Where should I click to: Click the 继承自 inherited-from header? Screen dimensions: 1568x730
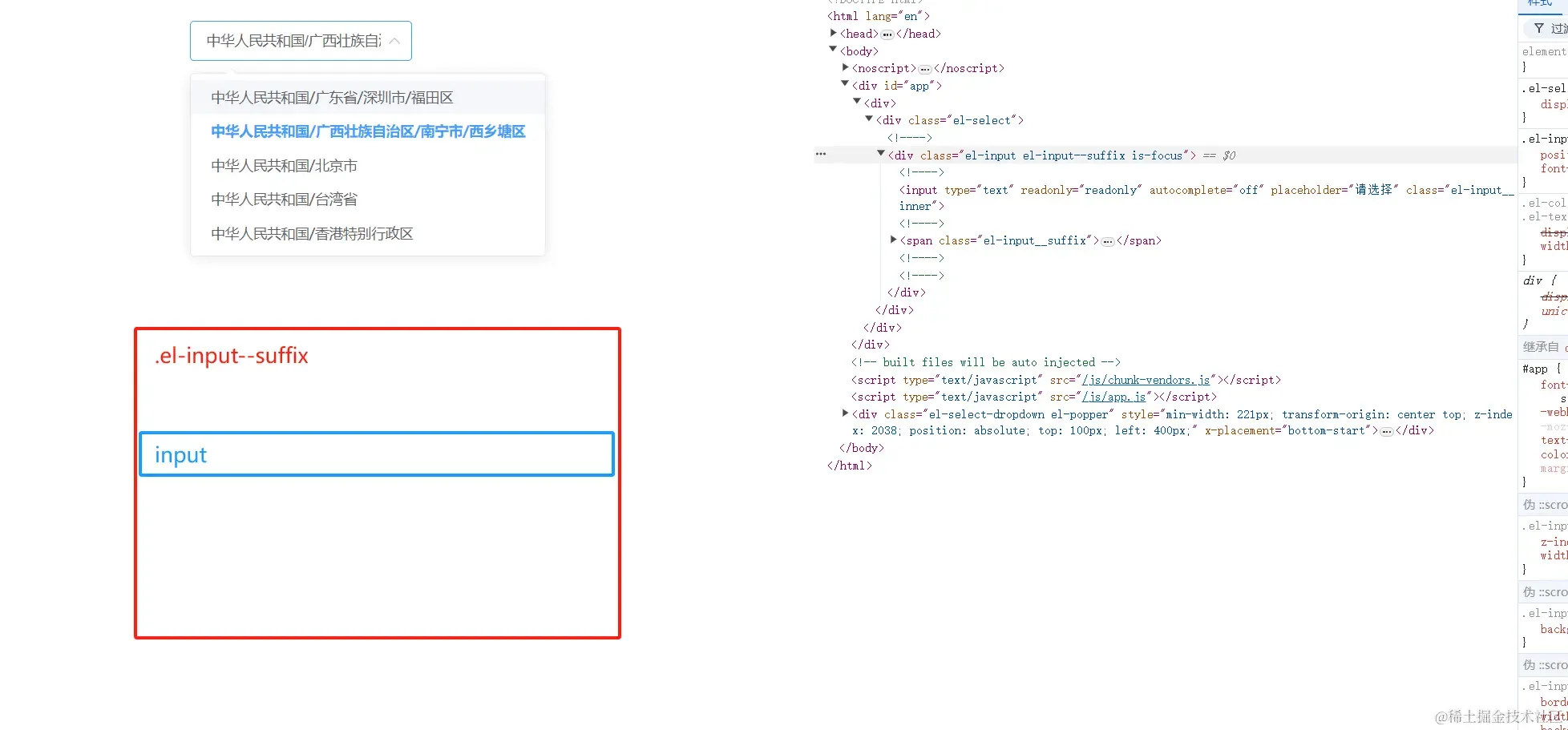[1541, 347]
